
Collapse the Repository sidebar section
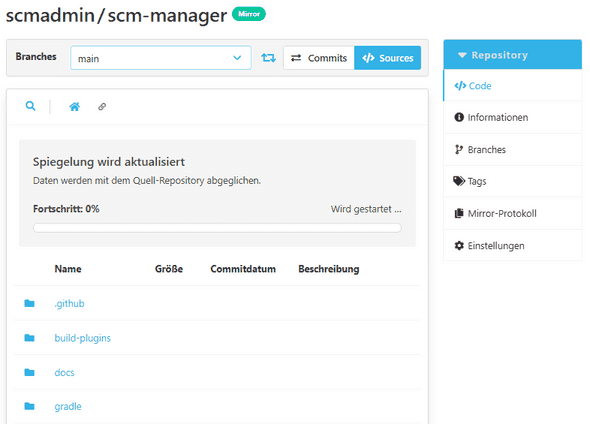(x=512, y=55)
